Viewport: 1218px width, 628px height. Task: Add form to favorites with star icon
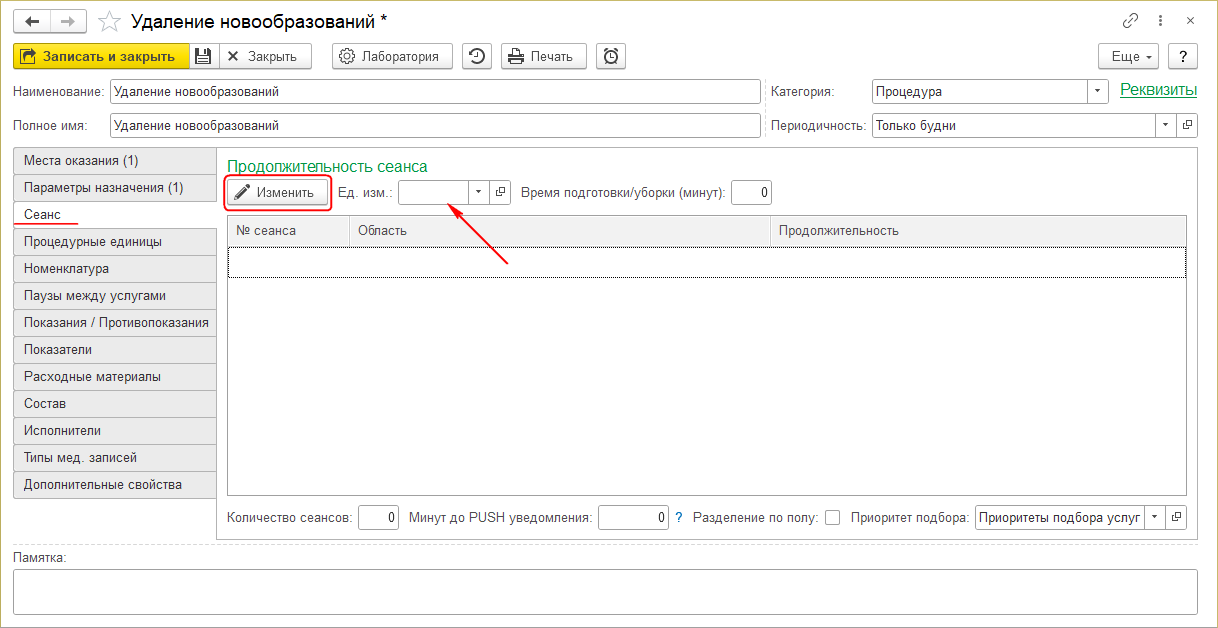point(111,21)
